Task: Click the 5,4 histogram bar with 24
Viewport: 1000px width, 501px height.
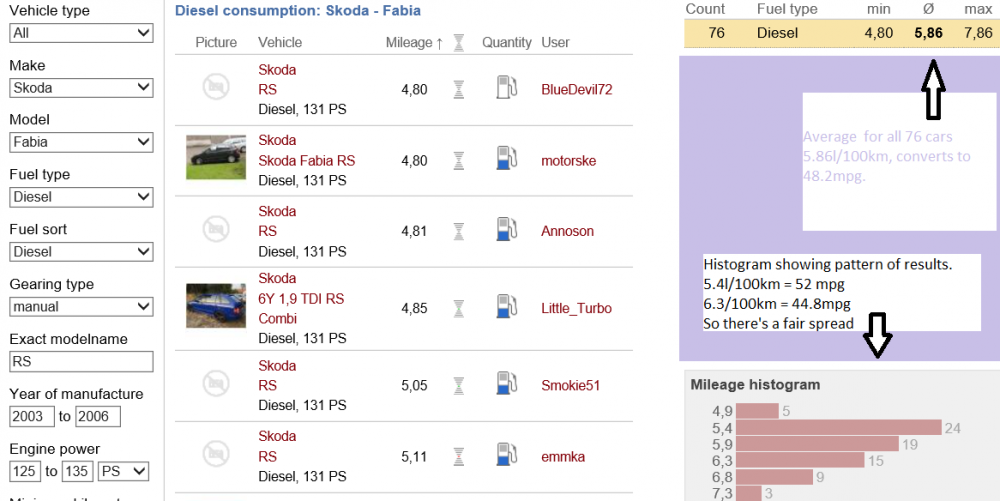Action: [839, 428]
